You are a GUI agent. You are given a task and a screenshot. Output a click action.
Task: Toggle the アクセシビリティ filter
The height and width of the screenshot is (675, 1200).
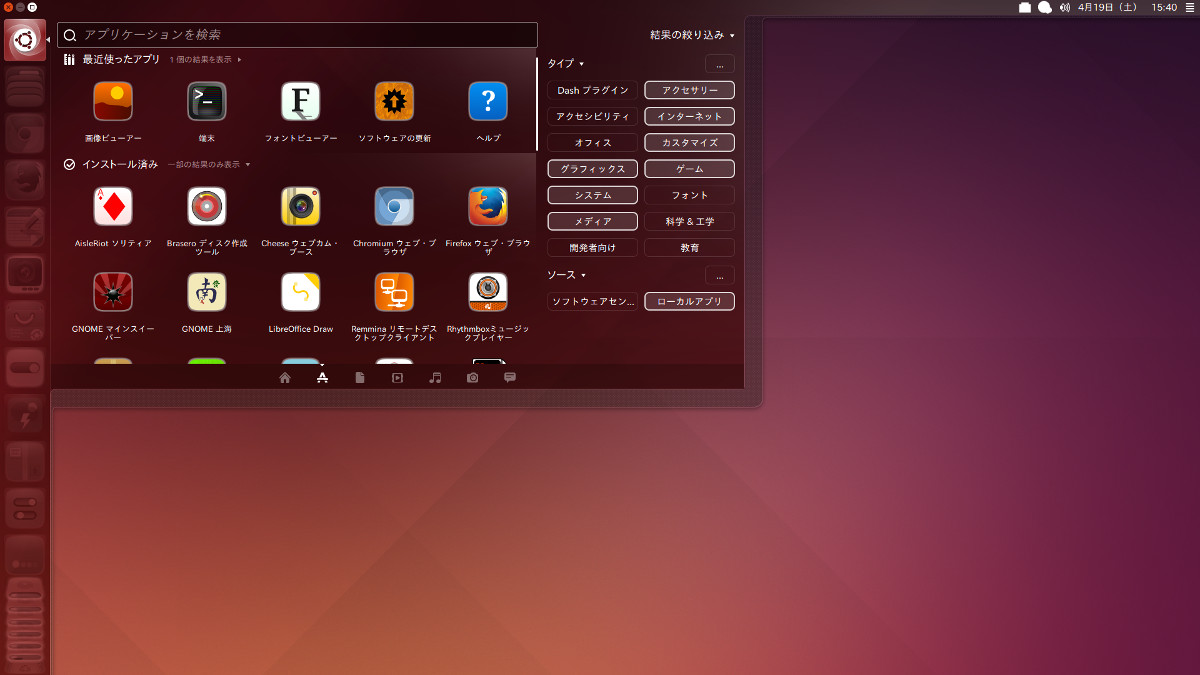click(x=593, y=116)
